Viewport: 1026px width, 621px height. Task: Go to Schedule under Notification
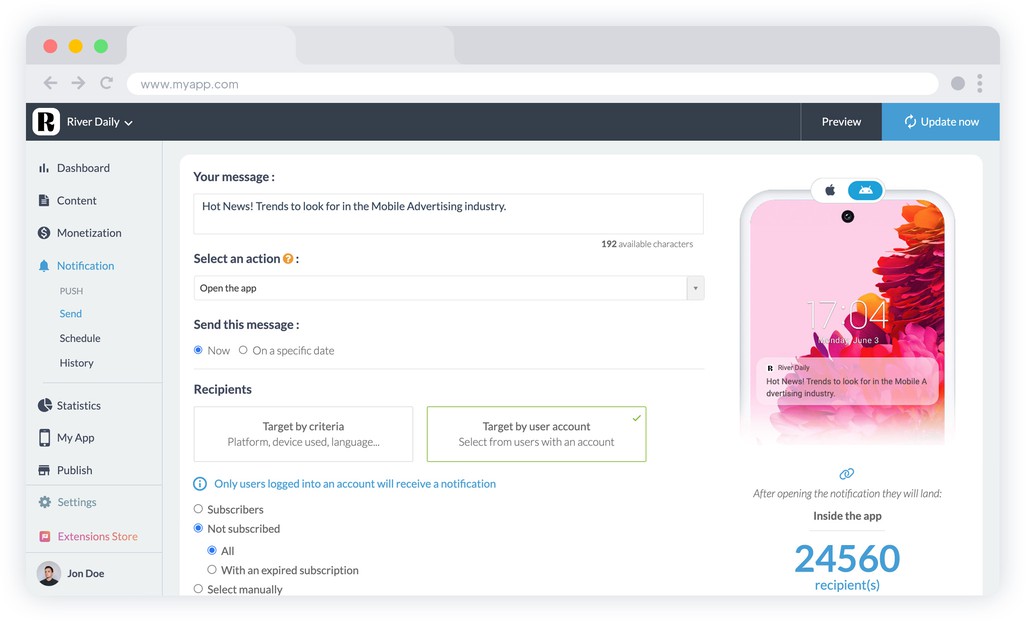tap(80, 339)
